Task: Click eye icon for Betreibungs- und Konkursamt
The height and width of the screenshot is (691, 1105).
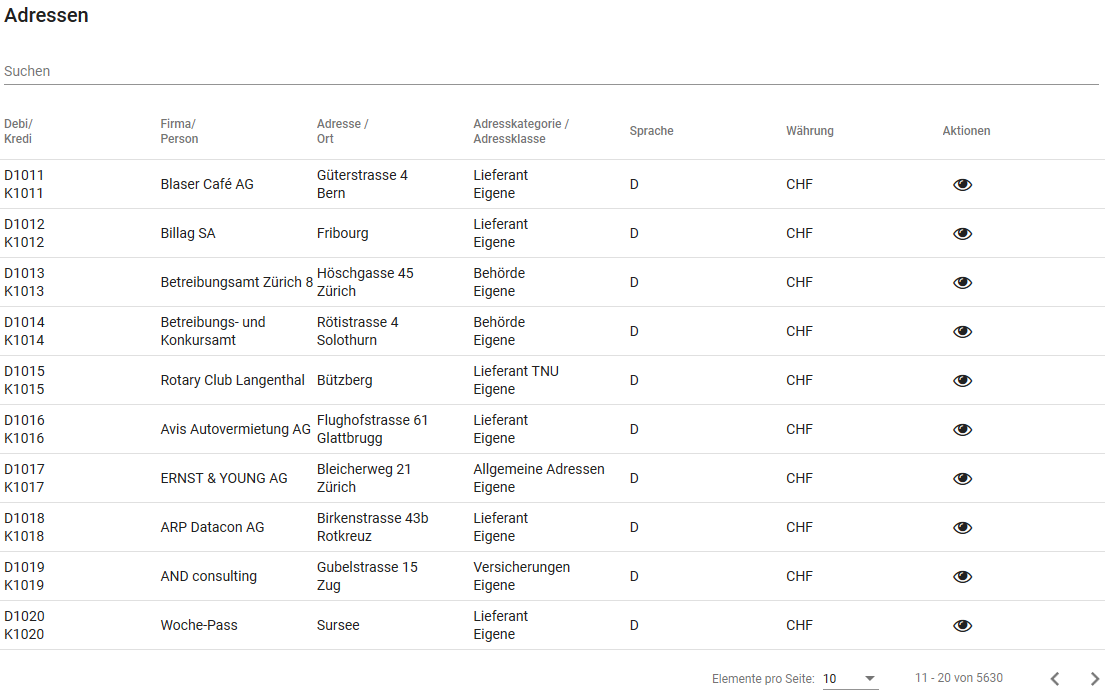Action: tap(962, 332)
